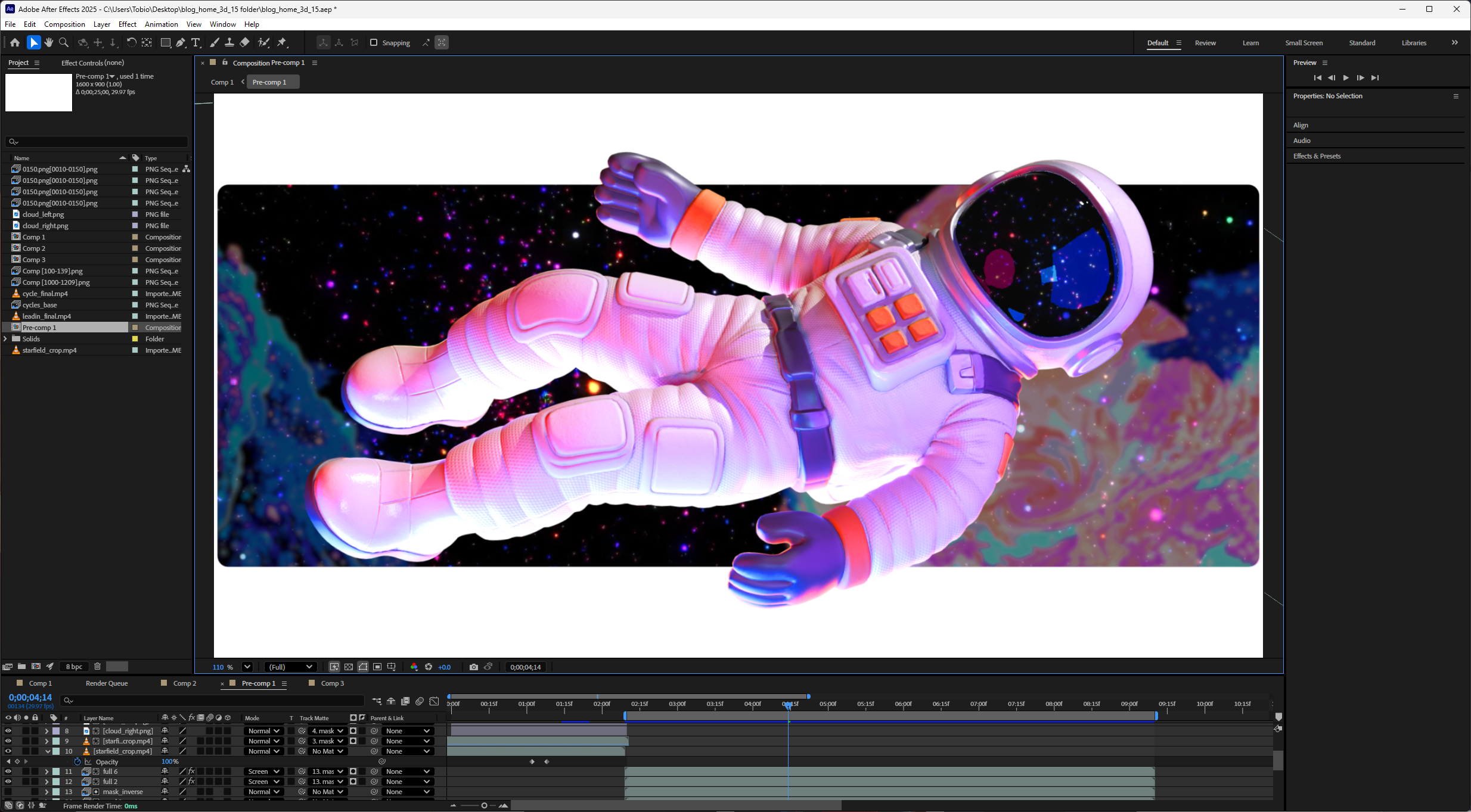Switch to the Comp 3 timeline tab

pyautogui.click(x=332, y=683)
